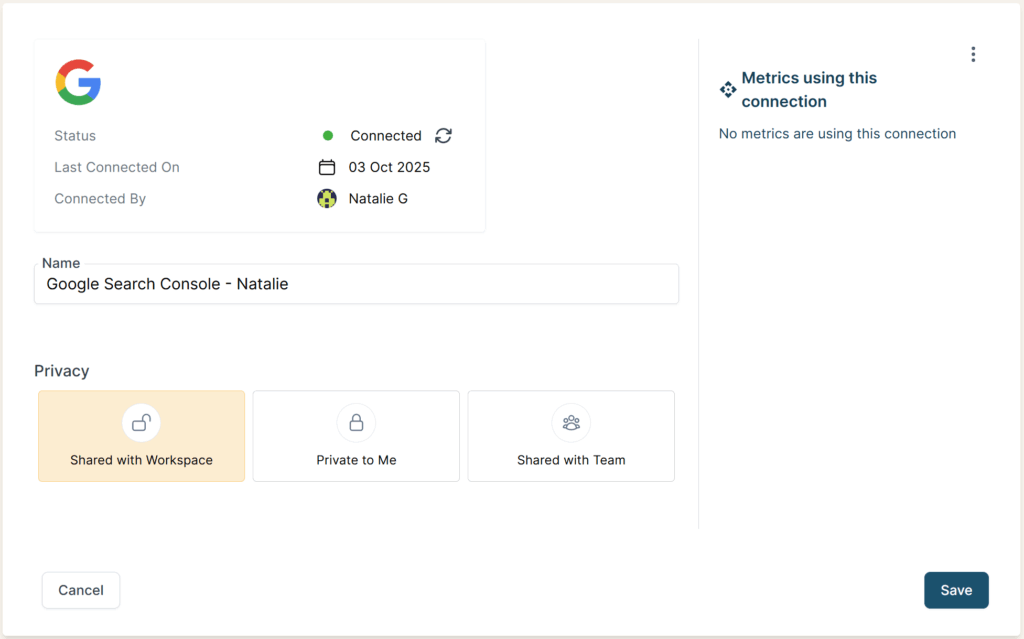The width and height of the screenshot is (1024, 639).
Task: Click the Connected status text
Action: coord(386,136)
